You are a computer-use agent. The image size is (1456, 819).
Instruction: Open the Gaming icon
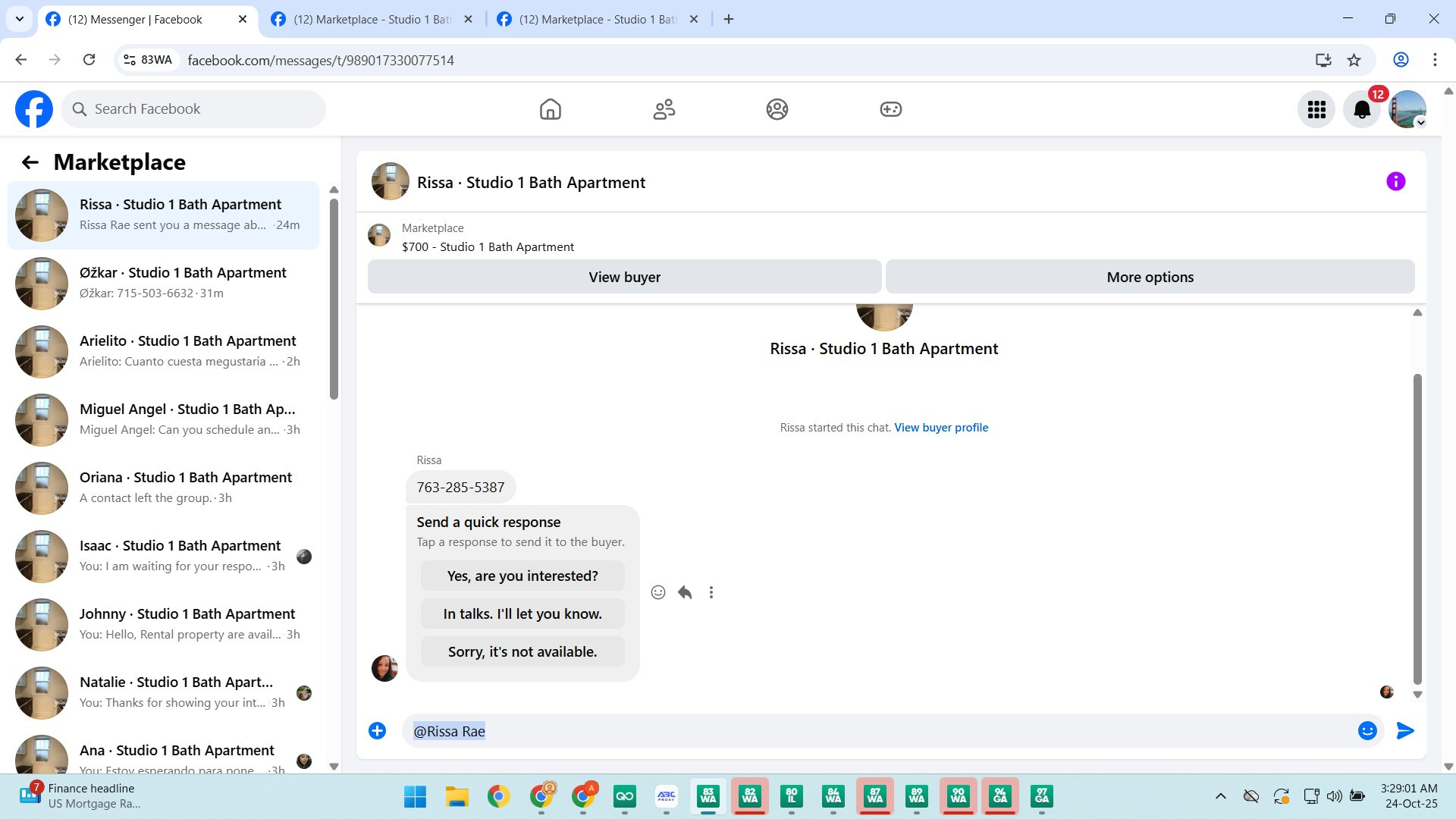click(x=891, y=109)
